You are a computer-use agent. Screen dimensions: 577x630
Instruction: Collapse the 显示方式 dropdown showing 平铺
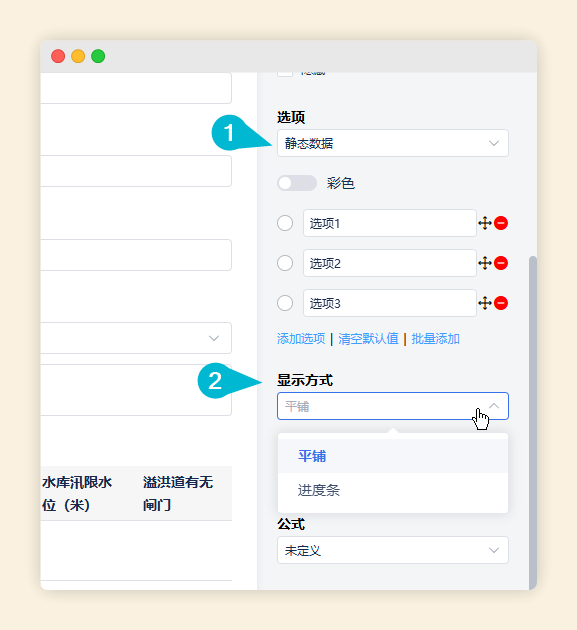tap(393, 406)
